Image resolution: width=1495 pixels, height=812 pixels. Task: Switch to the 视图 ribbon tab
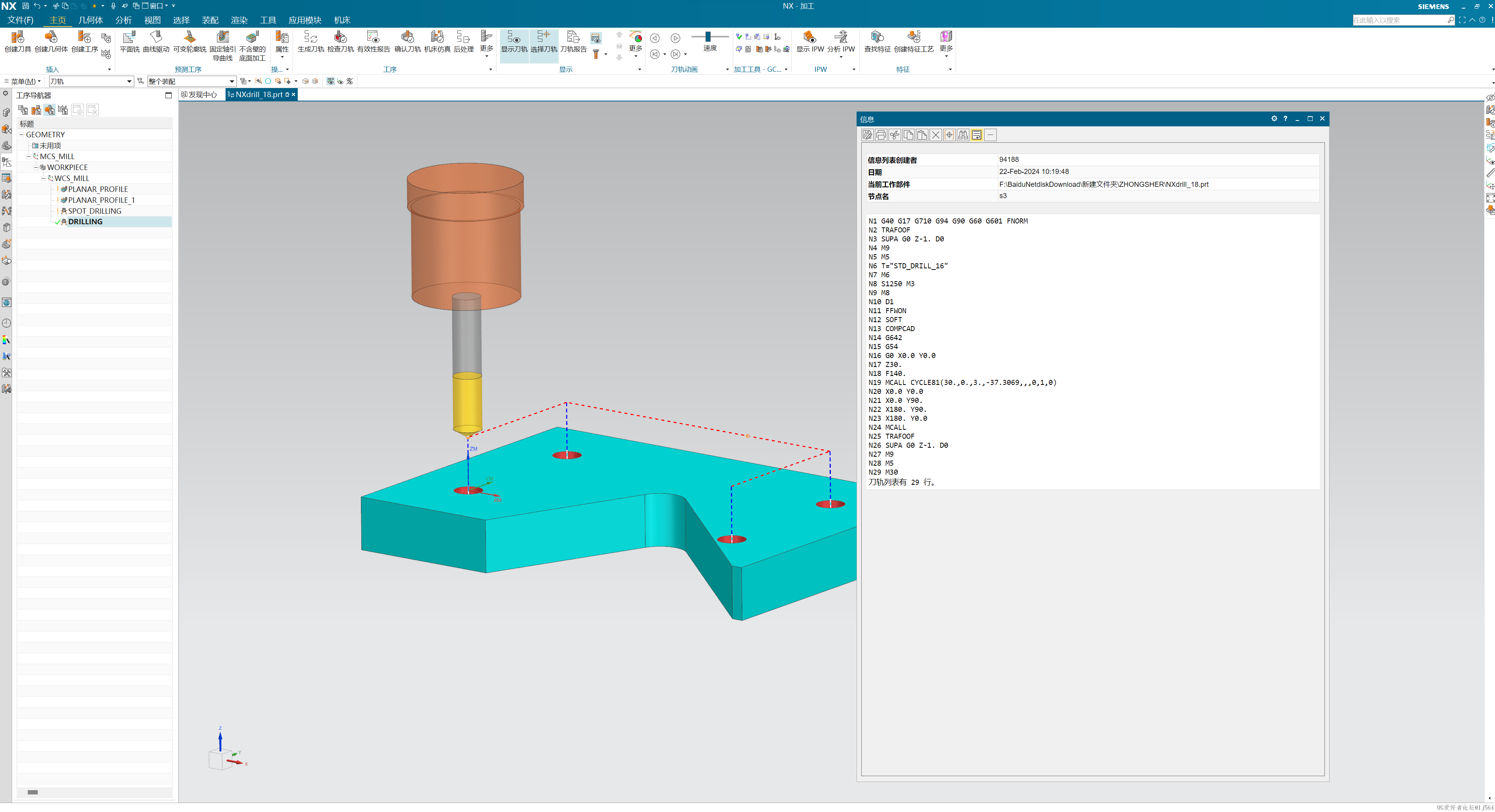click(153, 20)
